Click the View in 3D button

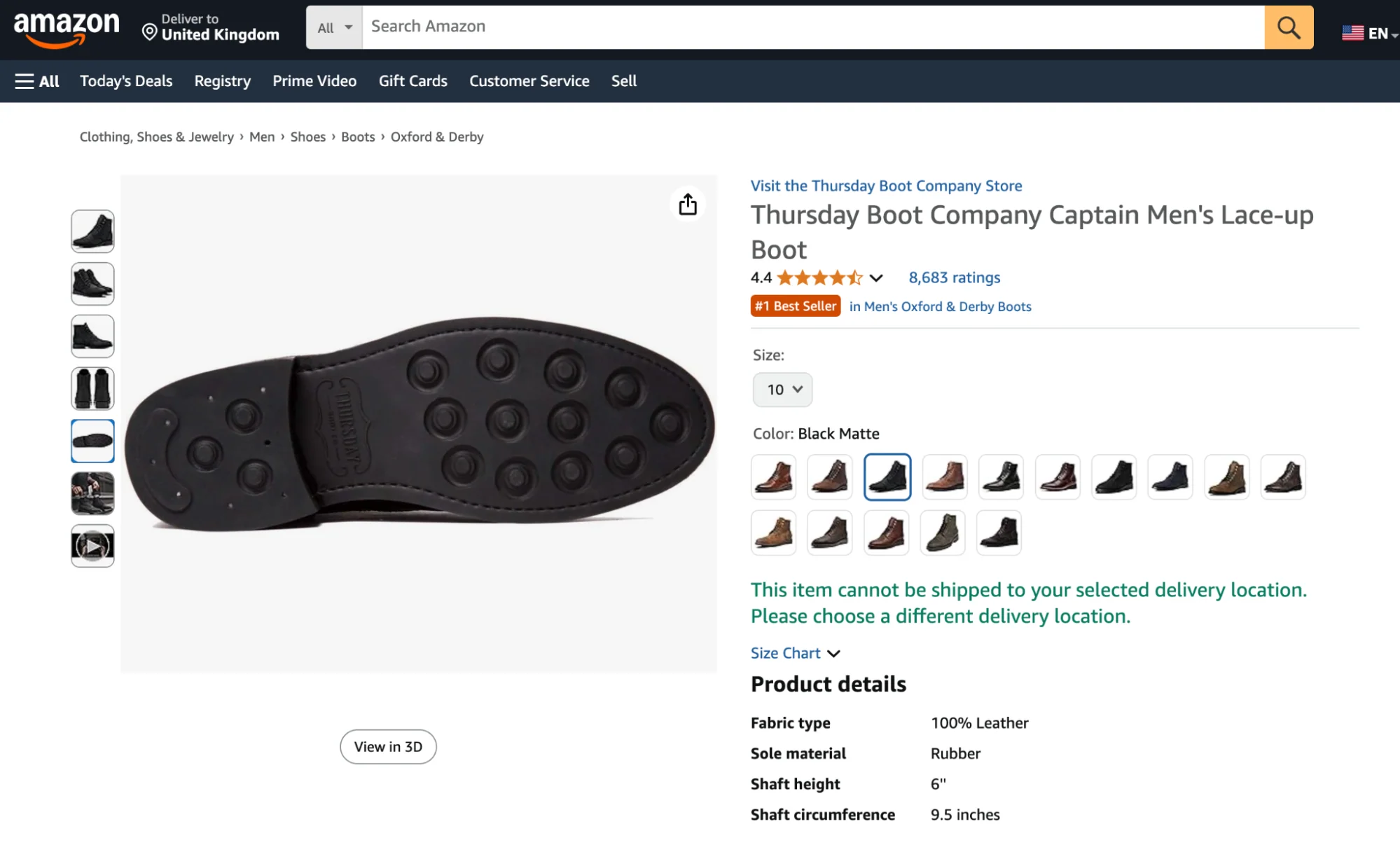[388, 746]
